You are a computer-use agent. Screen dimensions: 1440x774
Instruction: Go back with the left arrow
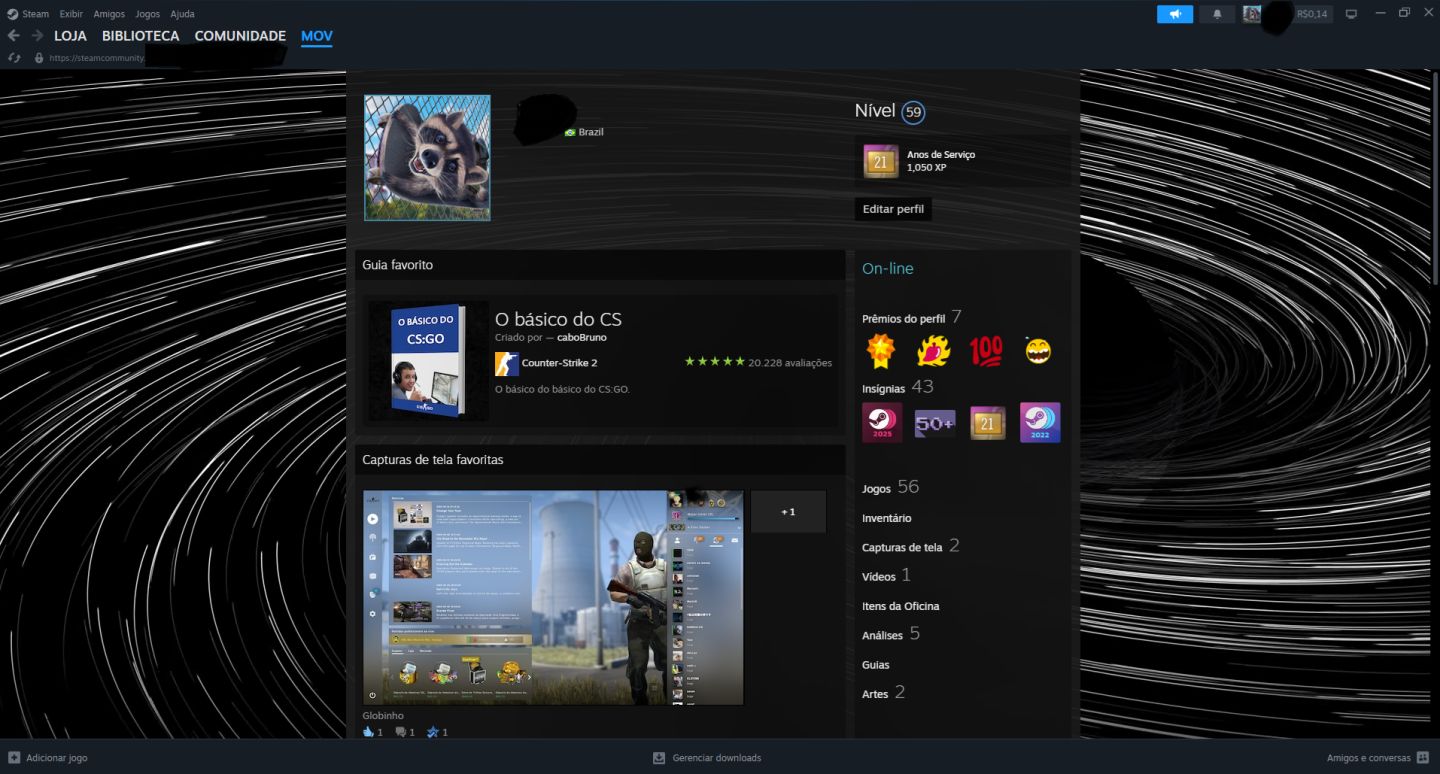13,36
